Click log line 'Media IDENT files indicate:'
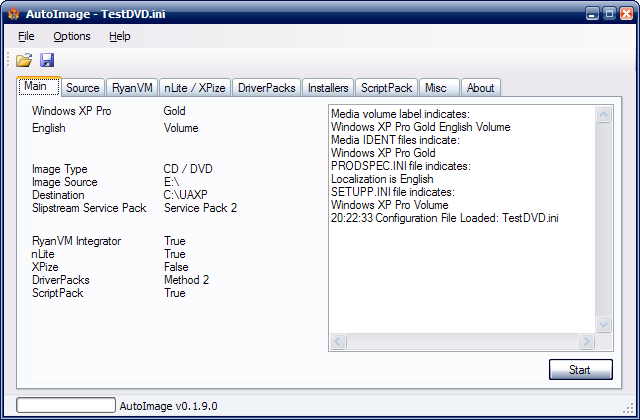The image size is (640, 420). pos(396,140)
